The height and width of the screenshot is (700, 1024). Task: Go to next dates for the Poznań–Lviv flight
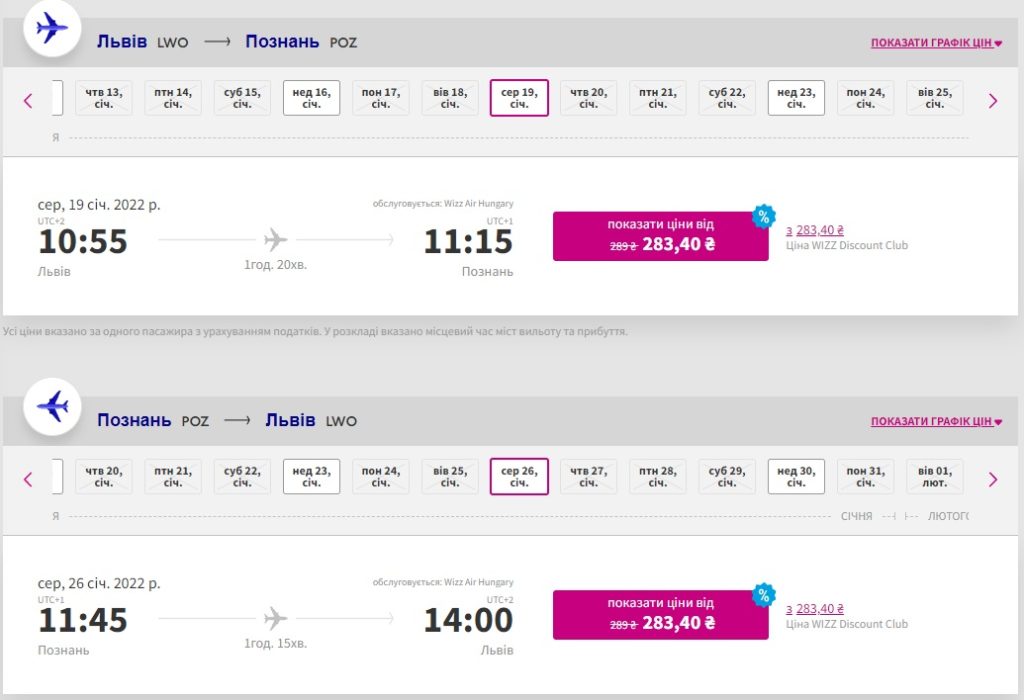point(993,479)
